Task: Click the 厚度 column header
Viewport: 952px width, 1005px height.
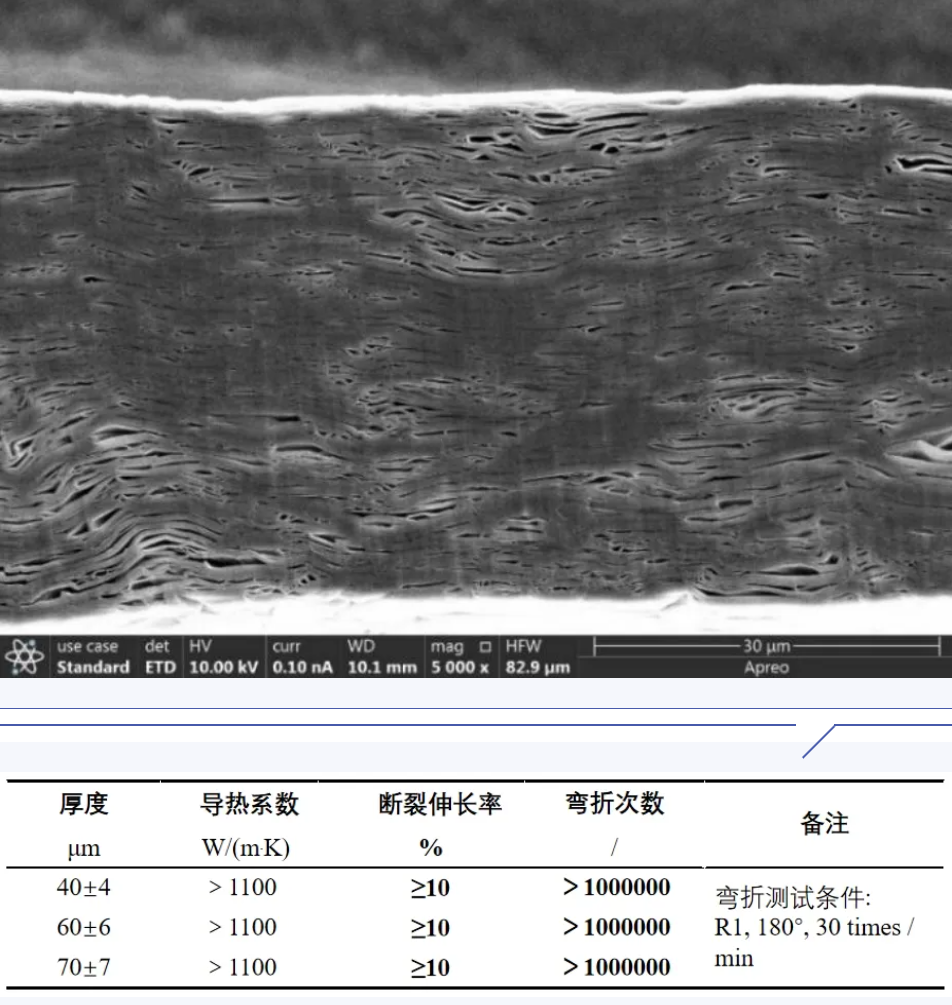Action: click(83, 804)
